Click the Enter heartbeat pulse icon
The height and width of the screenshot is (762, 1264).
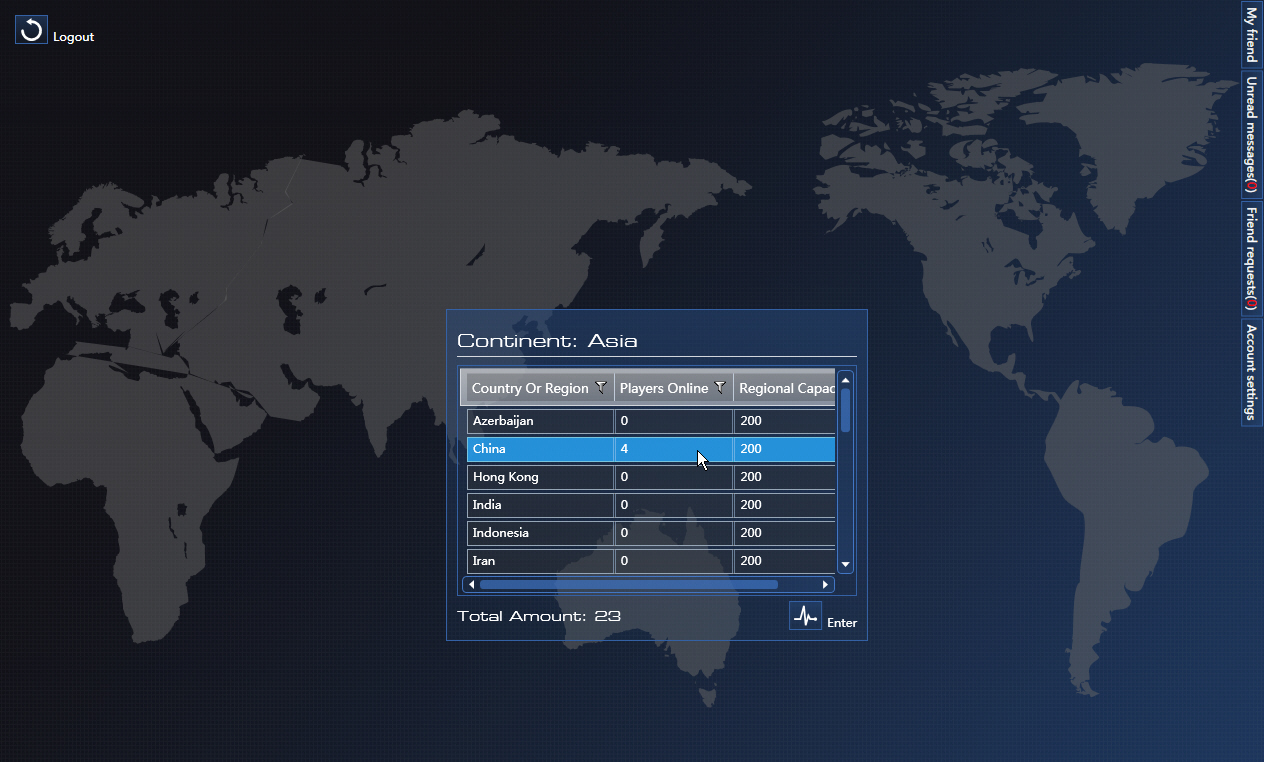[x=805, y=616]
